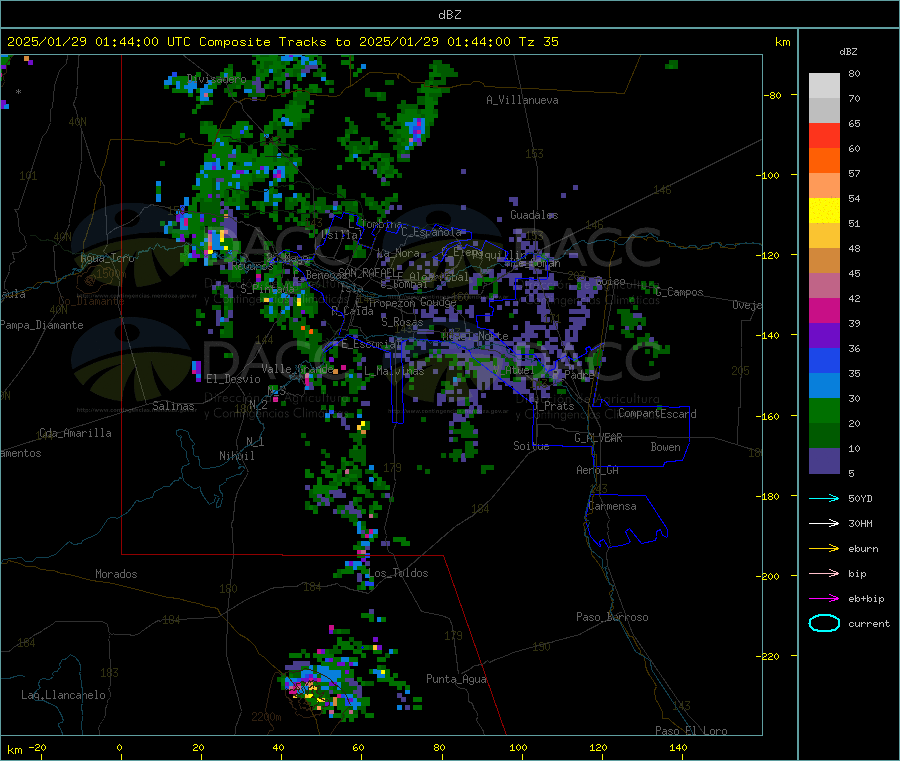Click the L_Malvinas map label
The width and height of the screenshot is (900, 761).
(x=394, y=371)
